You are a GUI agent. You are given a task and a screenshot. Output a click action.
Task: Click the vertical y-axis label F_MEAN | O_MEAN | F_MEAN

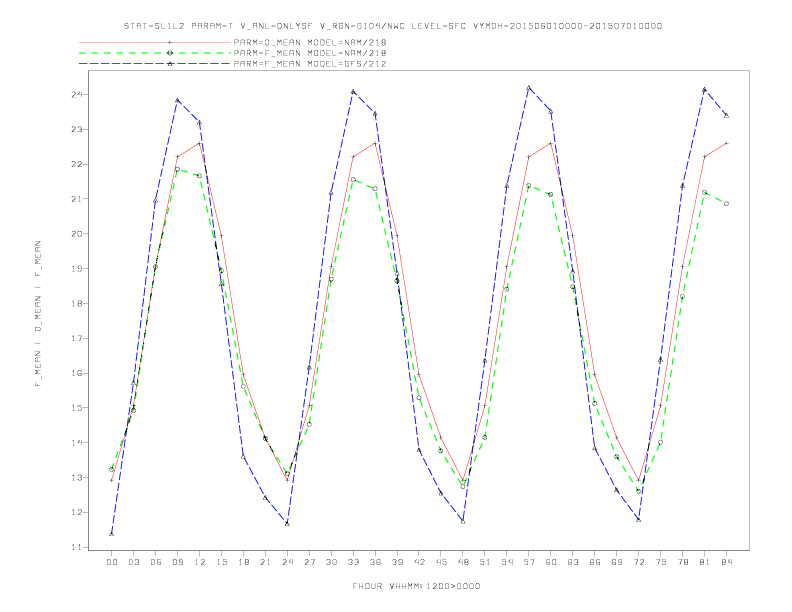click(38, 314)
